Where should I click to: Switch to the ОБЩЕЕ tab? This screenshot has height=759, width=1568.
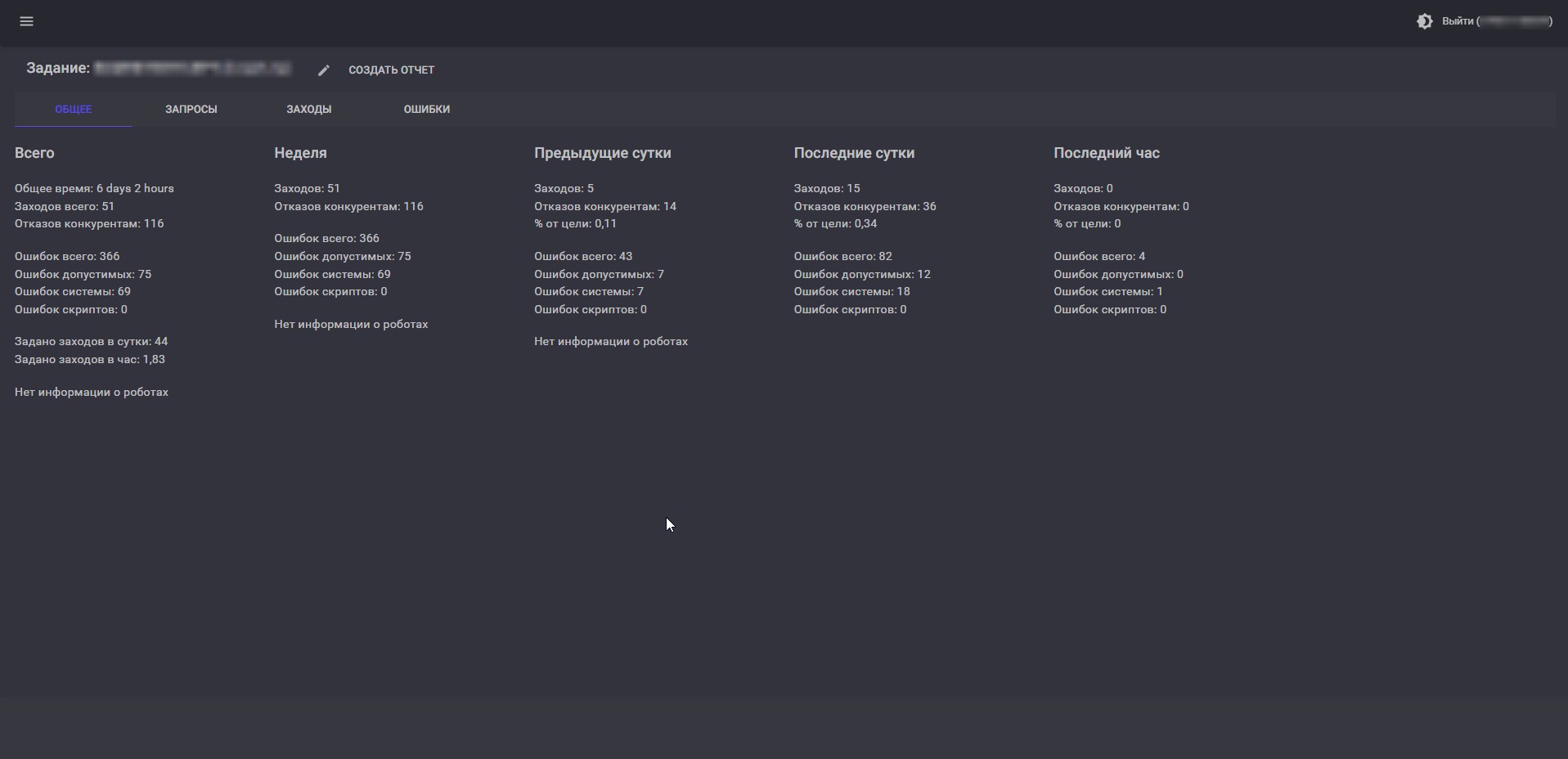coord(73,110)
